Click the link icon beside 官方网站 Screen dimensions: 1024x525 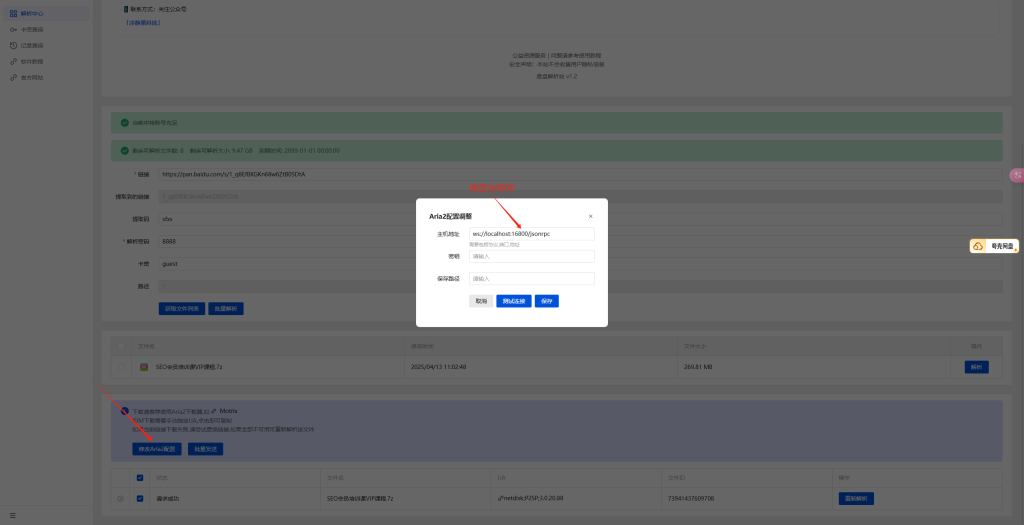pyautogui.click(x=12, y=77)
